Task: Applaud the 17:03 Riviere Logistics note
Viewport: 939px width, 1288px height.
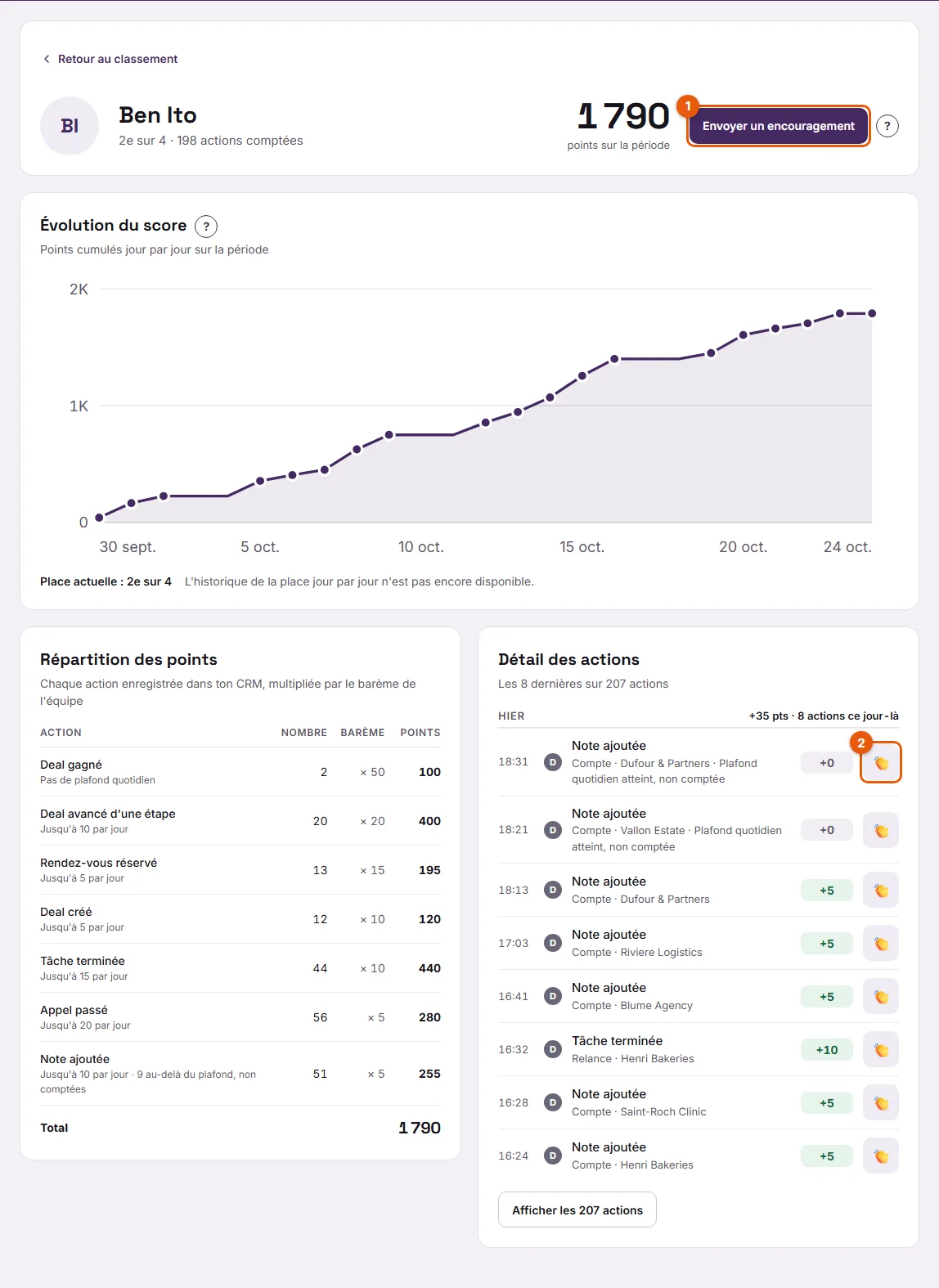Action: pyautogui.click(x=881, y=944)
